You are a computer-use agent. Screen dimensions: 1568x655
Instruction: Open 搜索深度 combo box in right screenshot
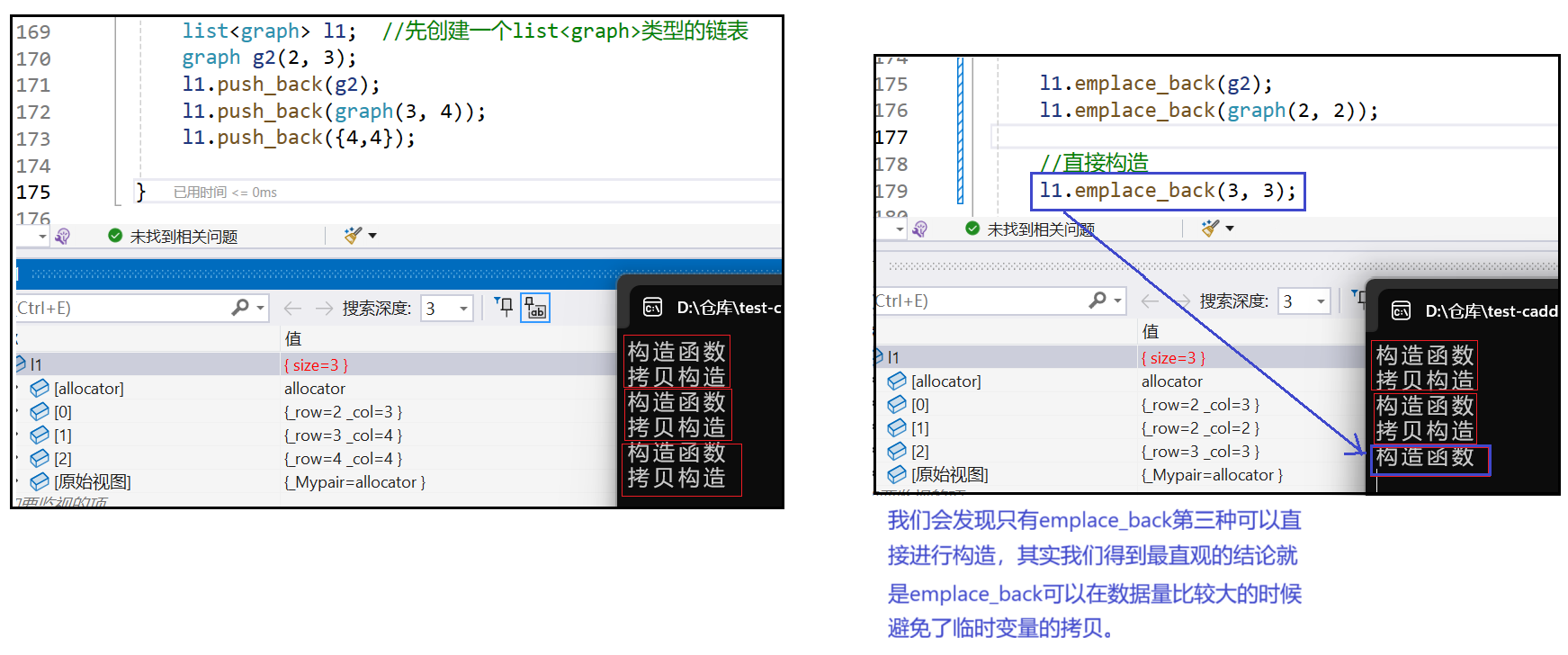1304,301
